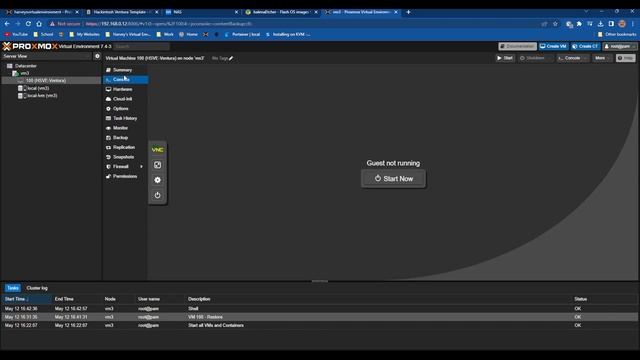Select Start all VMs and Containers row
The height and width of the screenshot is (360, 640).
pos(319,325)
